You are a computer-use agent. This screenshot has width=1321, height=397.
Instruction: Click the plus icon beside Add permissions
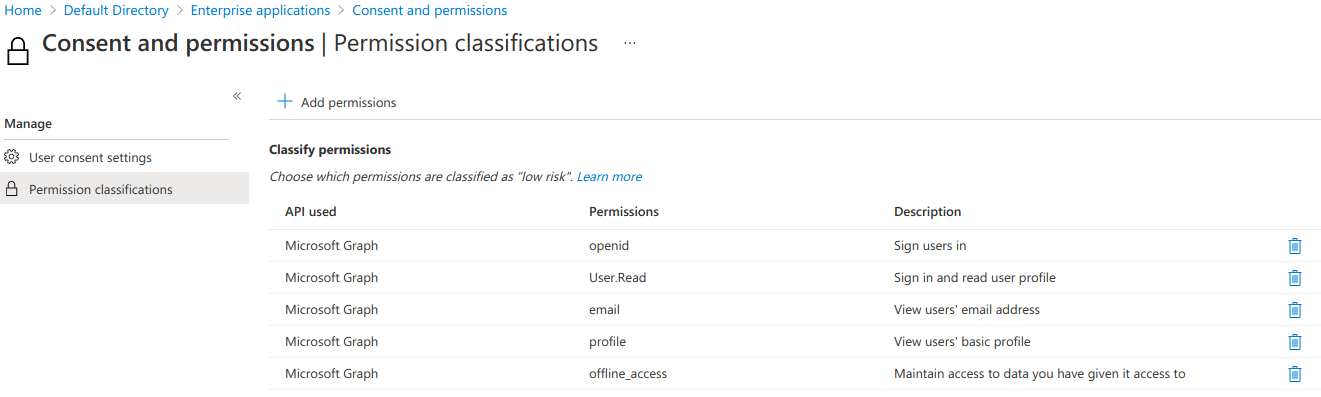pos(284,102)
